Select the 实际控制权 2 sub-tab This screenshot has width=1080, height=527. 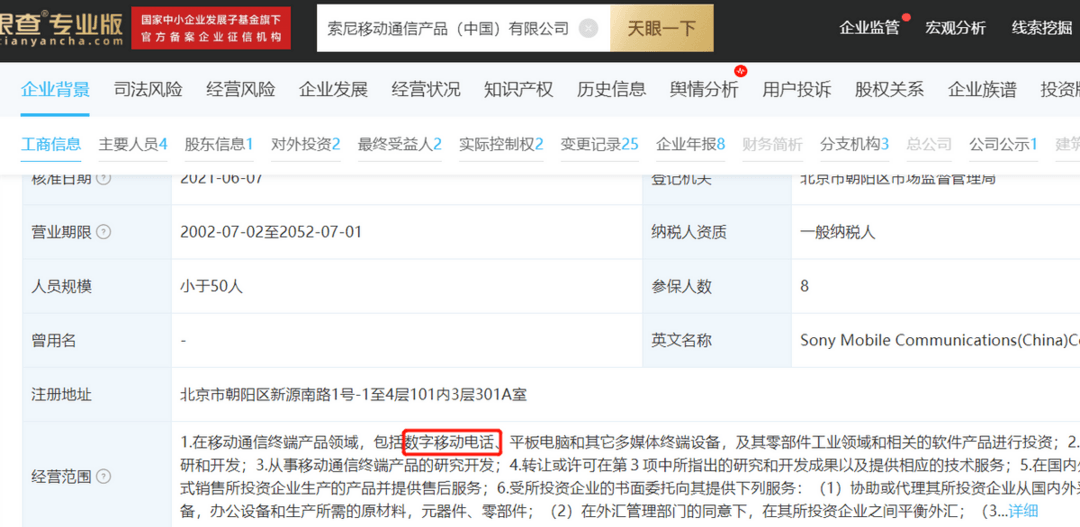[x=501, y=145]
